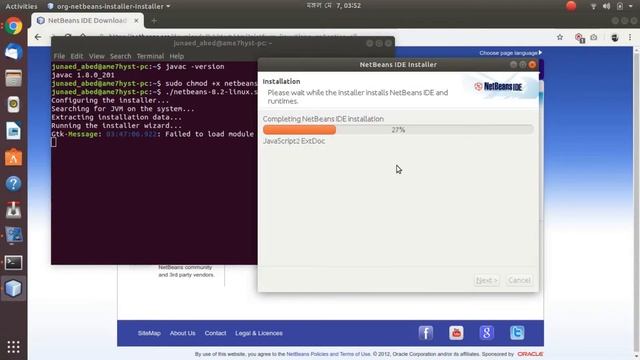Go back in Chrome browser

pos(38,37)
